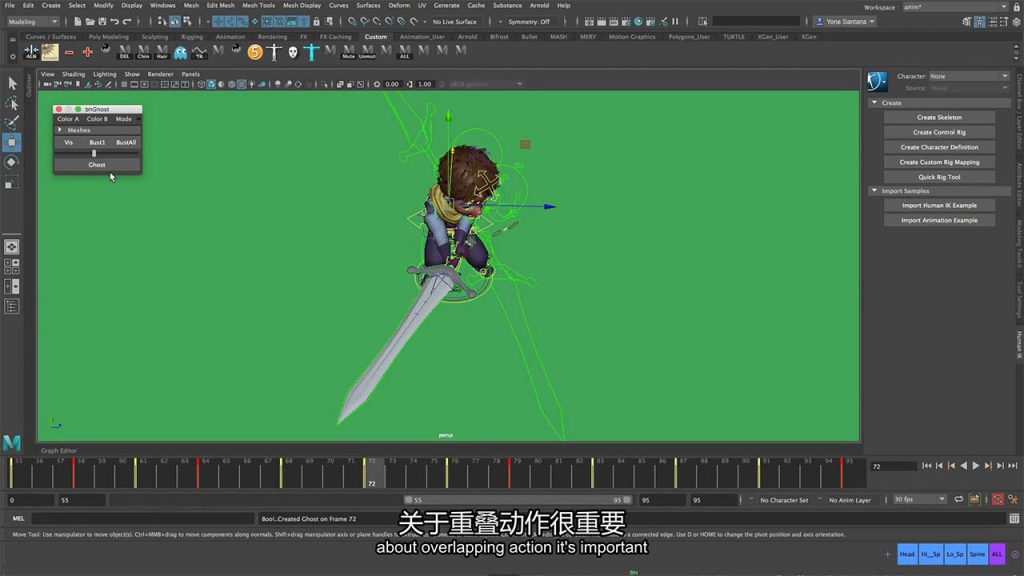This screenshot has width=1024, height=576.
Task: Click the Maya logo icon at bottom left
Action: [12, 443]
